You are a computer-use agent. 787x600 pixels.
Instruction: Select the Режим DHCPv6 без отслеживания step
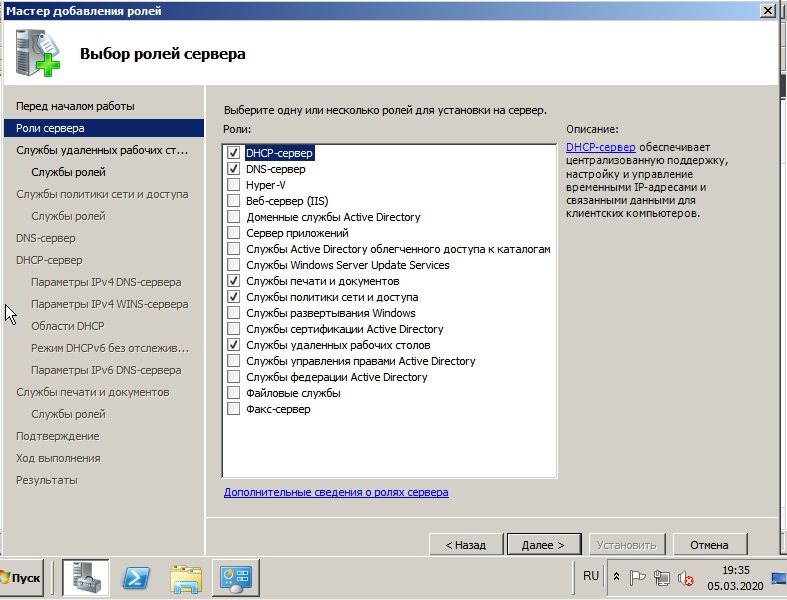[110, 348]
